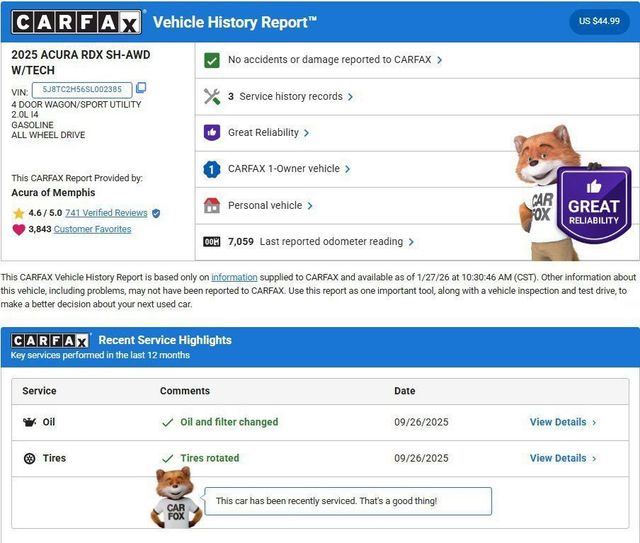Click the red house personal vehicle icon
Image resolution: width=640 pixels, height=543 pixels.
click(211, 205)
